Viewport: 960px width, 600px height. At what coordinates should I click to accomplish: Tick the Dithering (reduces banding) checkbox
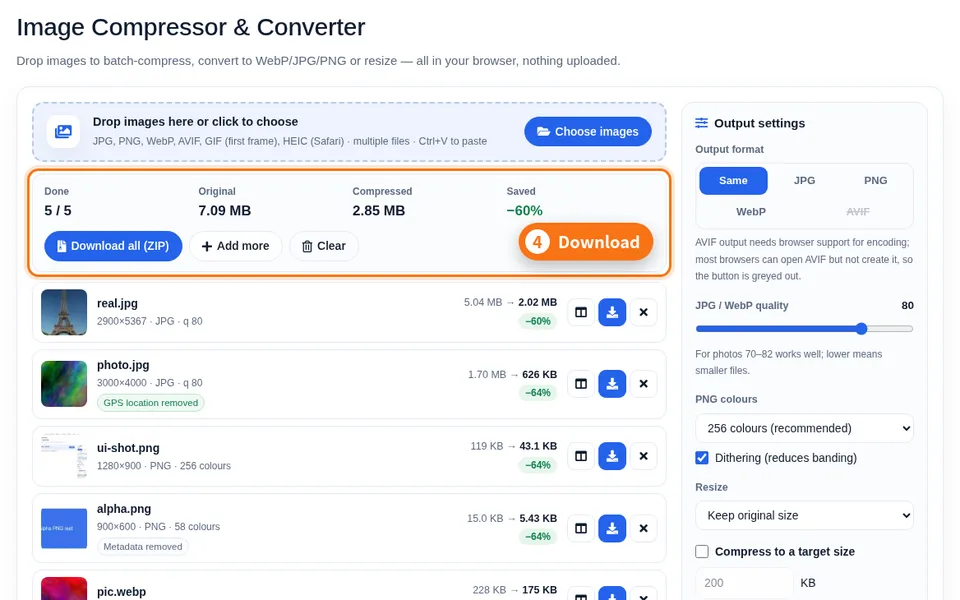point(702,458)
